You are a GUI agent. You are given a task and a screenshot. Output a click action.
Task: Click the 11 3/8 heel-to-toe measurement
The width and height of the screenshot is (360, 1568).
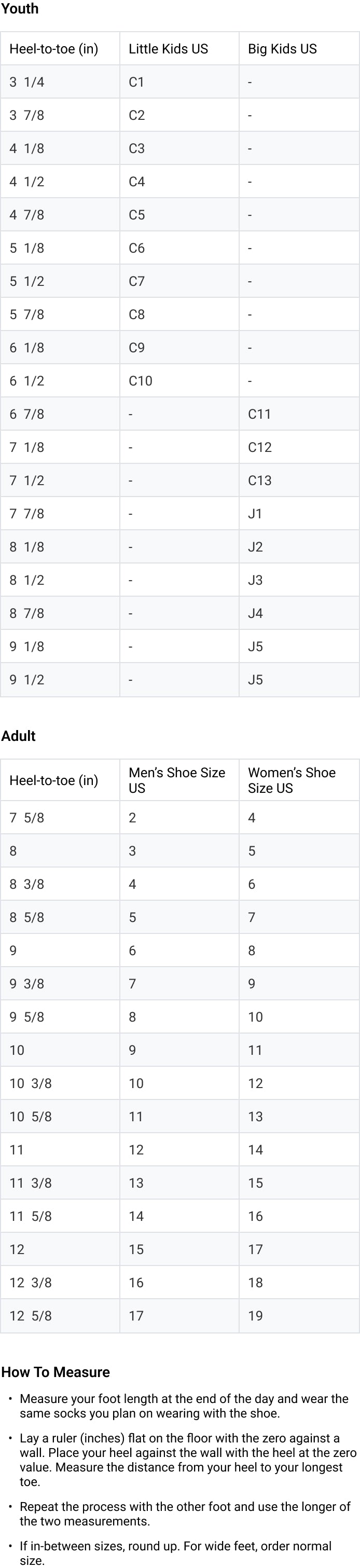(x=31, y=1182)
